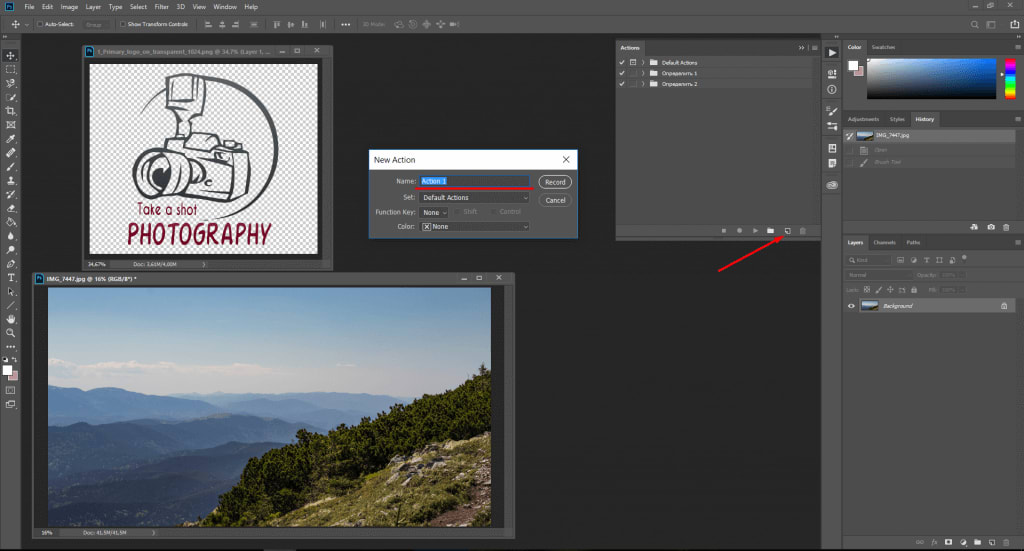Select the Eyedropper tool
The height and width of the screenshot is (551, 1024).
[10, 138]
